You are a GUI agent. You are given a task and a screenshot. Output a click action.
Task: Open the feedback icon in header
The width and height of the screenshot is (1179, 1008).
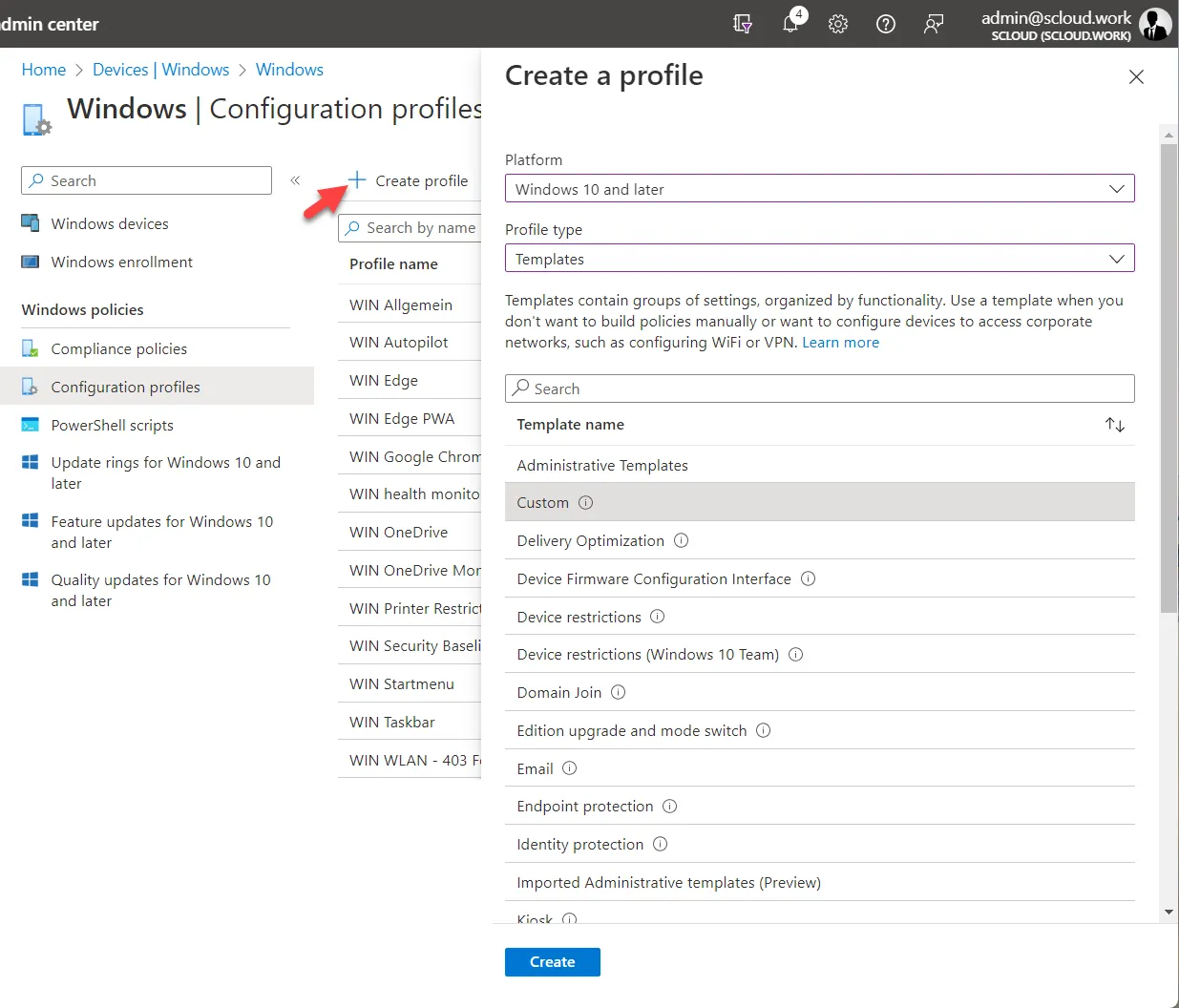click(x=934, y=24)
